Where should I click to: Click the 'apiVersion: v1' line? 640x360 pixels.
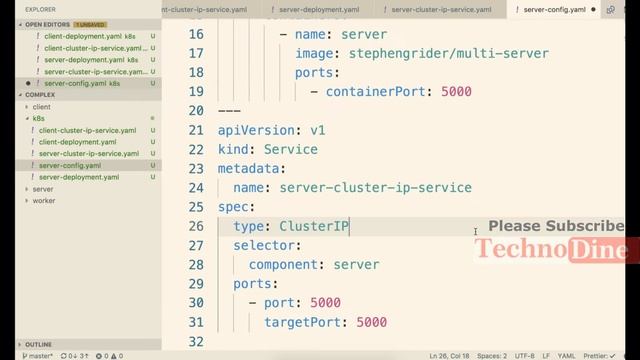point(271,130)
